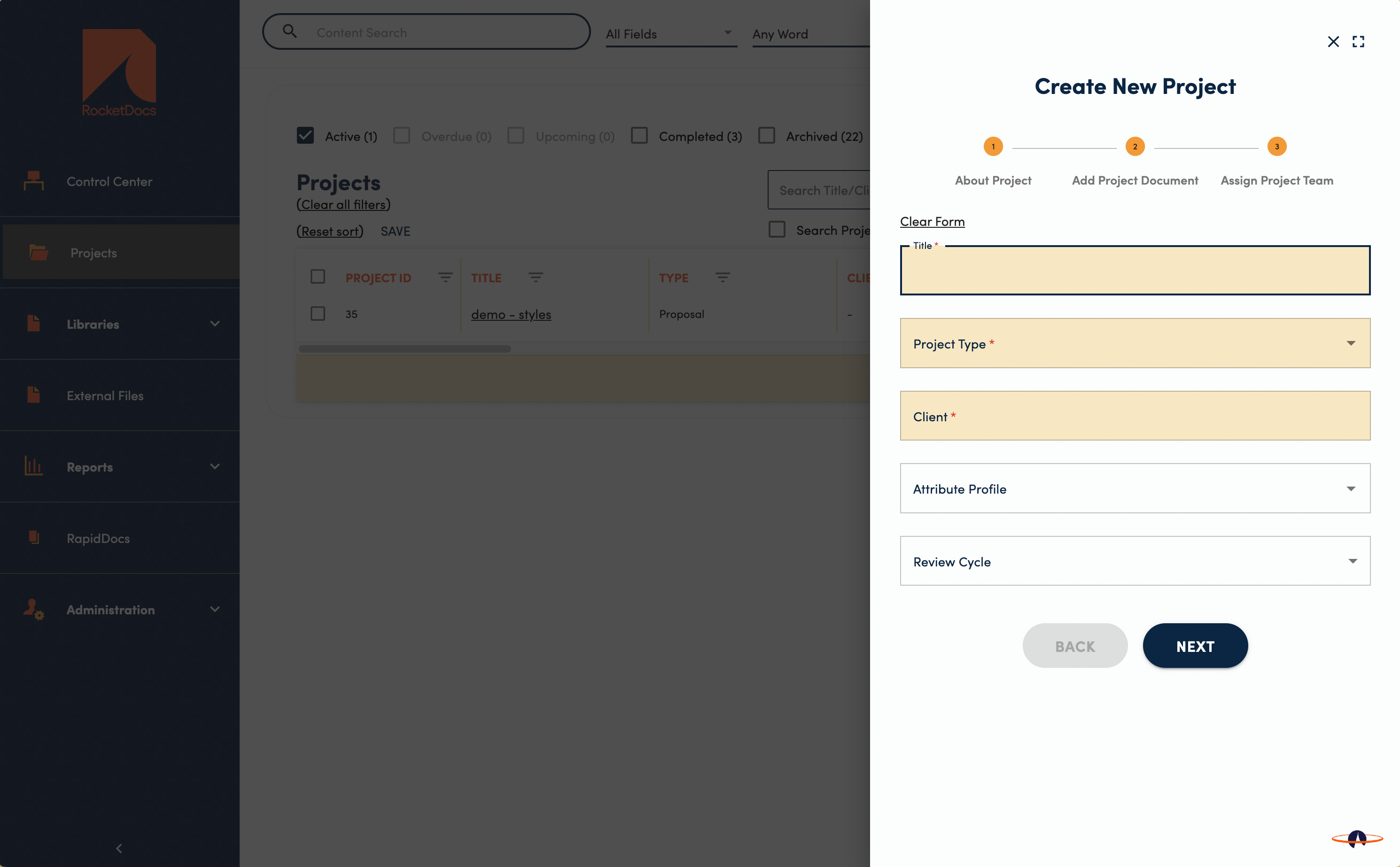Focus the Title input field

coord(1135,271)
